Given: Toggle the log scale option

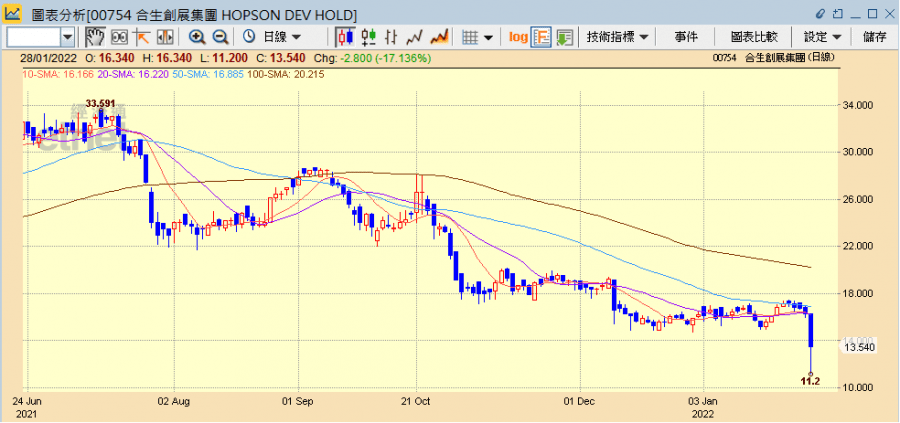Looking at the screenshot, I should pyautogui.click(x=517, y=37).
